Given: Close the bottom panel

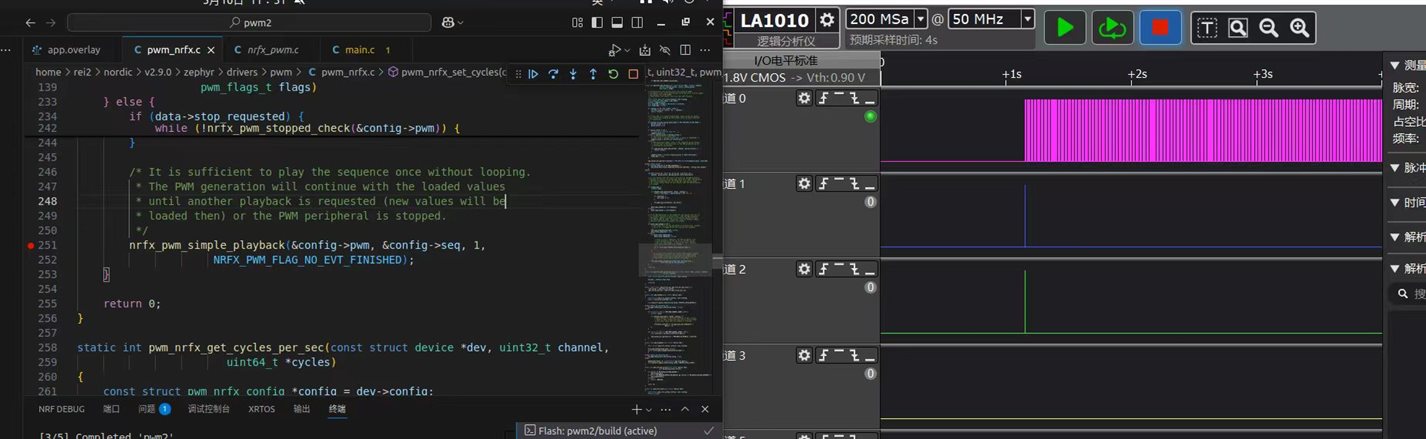Looking at the screenshot, I should click(x=706, y=409).
